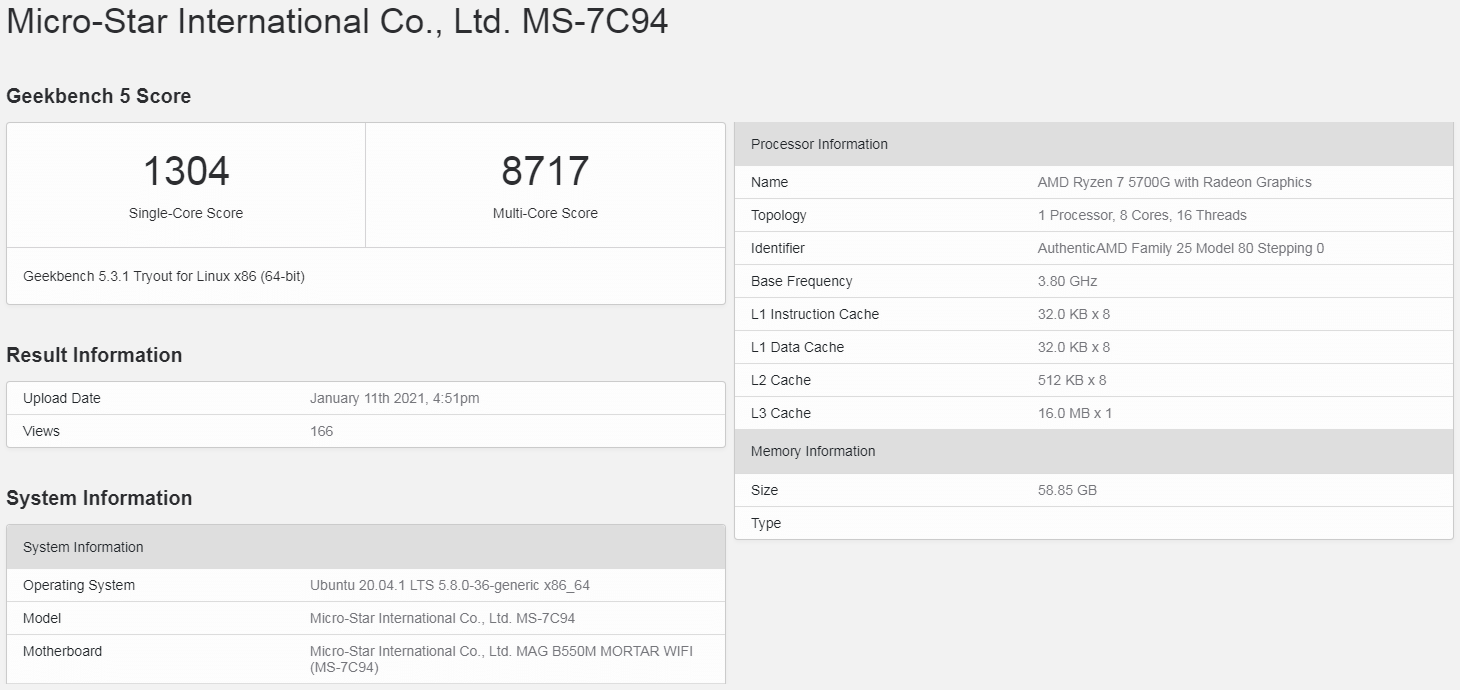Click the "Type" label under Memory Information
The width and height of the screenshot is (1460, 690).
pos(766,523)
